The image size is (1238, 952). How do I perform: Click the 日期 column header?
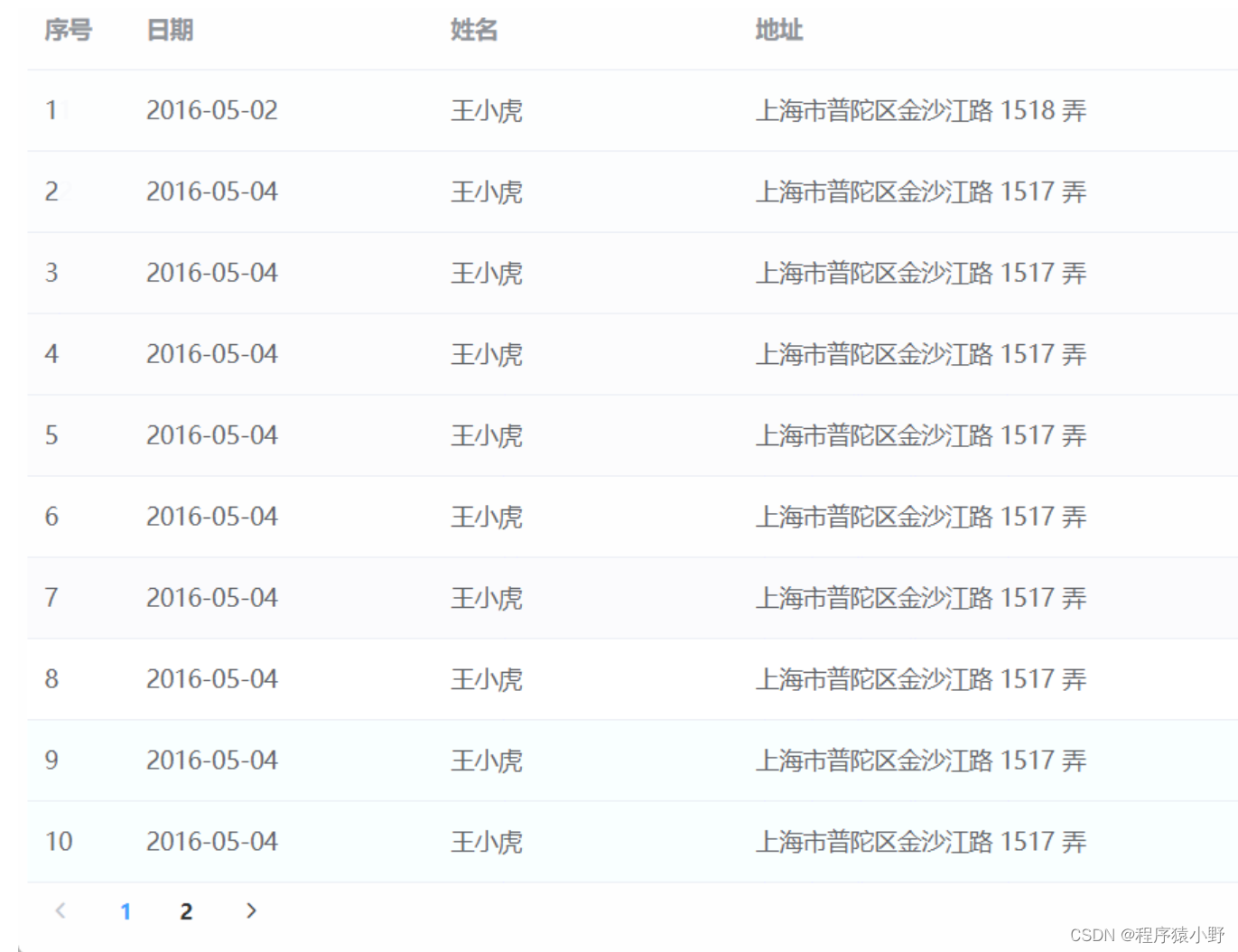(x=170, y=31)
